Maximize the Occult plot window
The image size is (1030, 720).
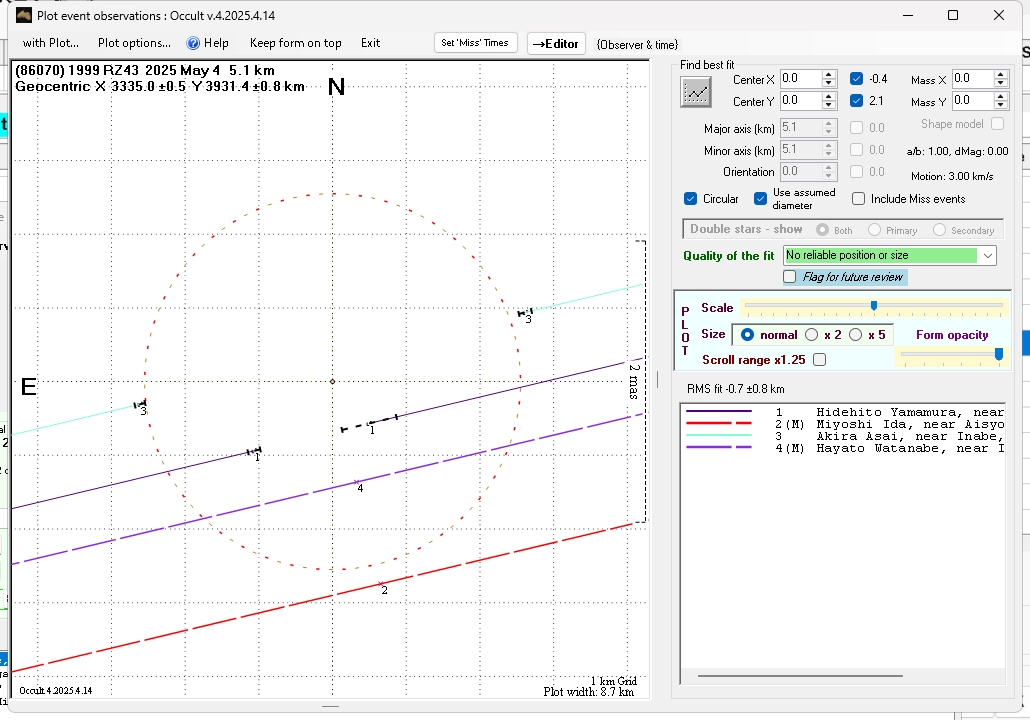point(953,15)
